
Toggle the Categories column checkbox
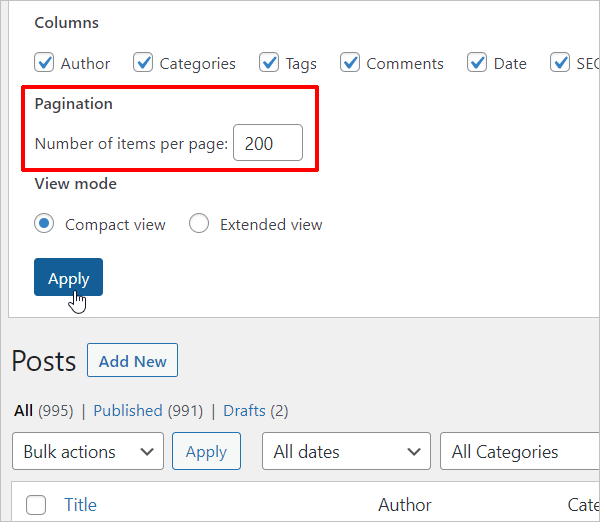143,63
